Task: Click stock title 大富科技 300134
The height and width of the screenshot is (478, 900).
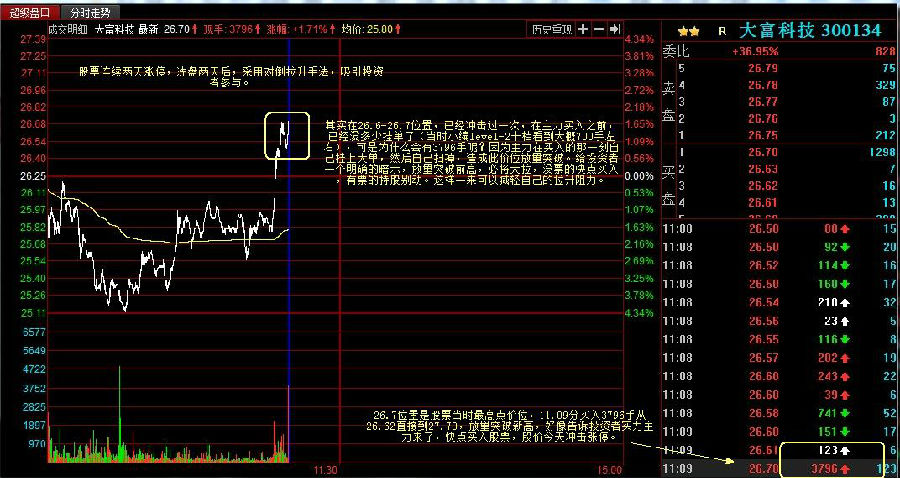Action: 810,31
